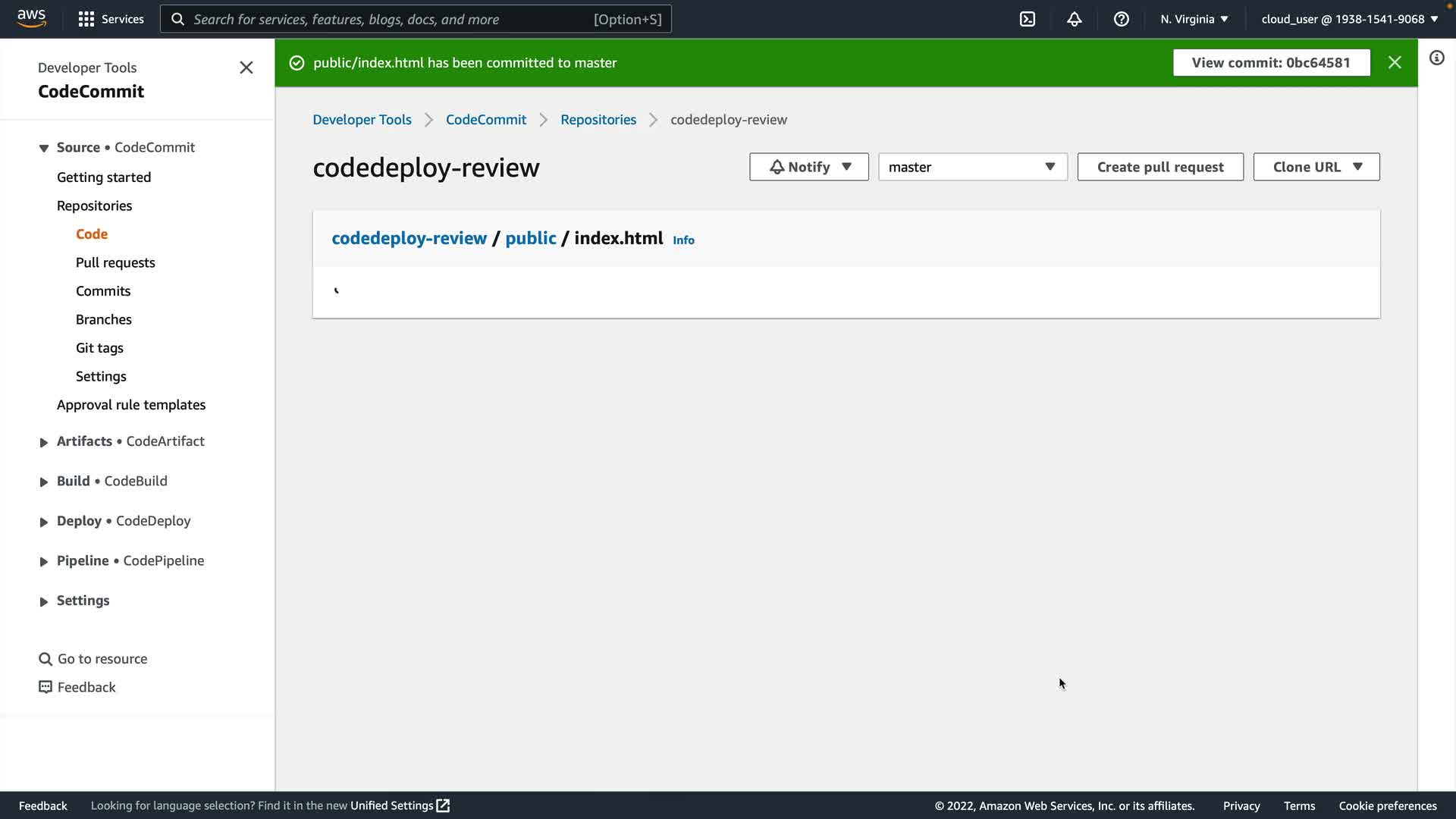Open the info panel icon at right edge
Screen dimensions: 1456x819
(1436, 58)
